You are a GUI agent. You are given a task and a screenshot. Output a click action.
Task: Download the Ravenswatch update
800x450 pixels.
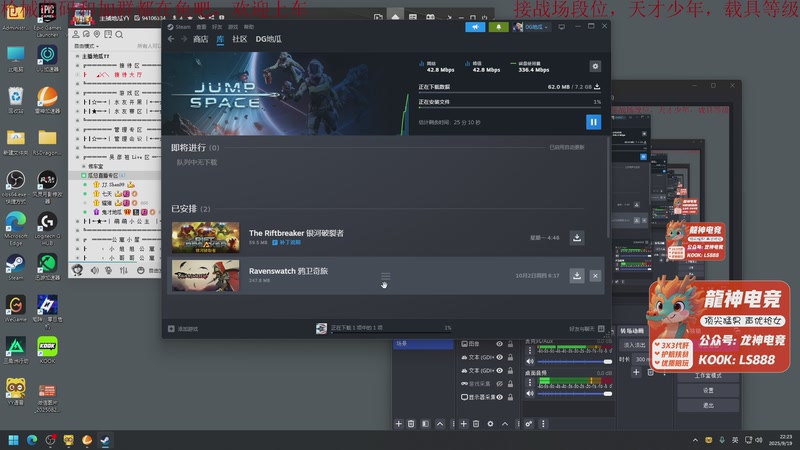coord(577,276)
